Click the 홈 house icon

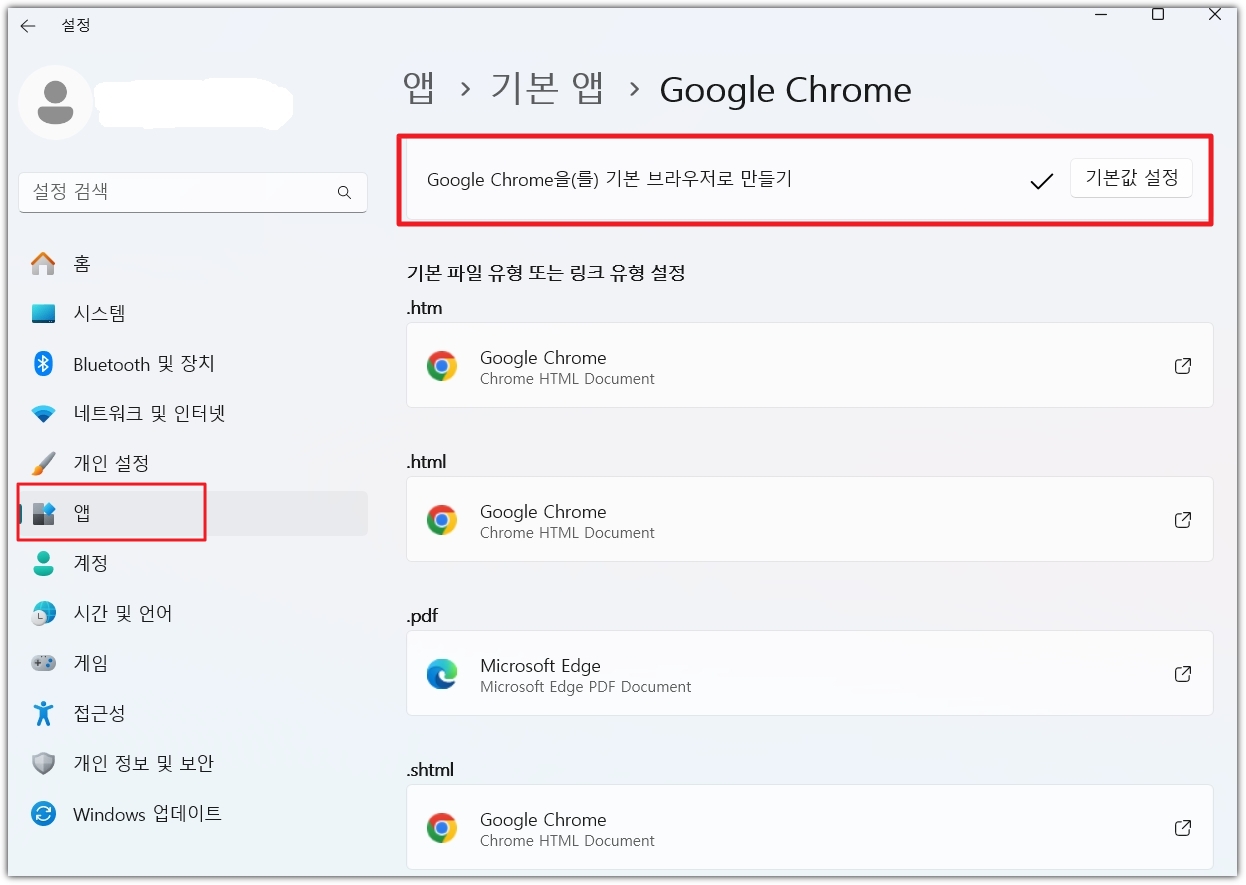(43, 264)
